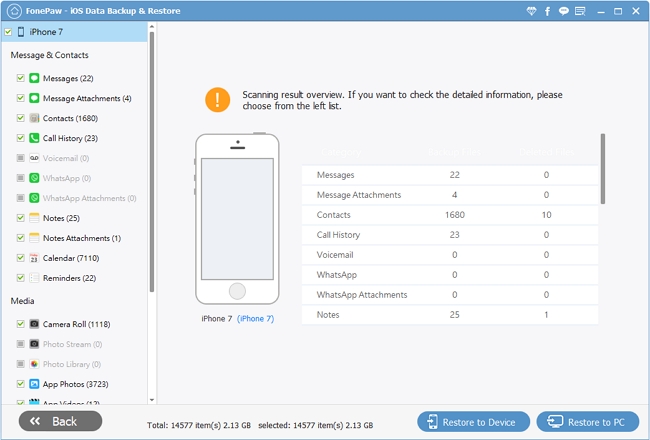The image size is (650, 440).
Task: Click the 1680 backup files value
Action: [x=455, y=215]
